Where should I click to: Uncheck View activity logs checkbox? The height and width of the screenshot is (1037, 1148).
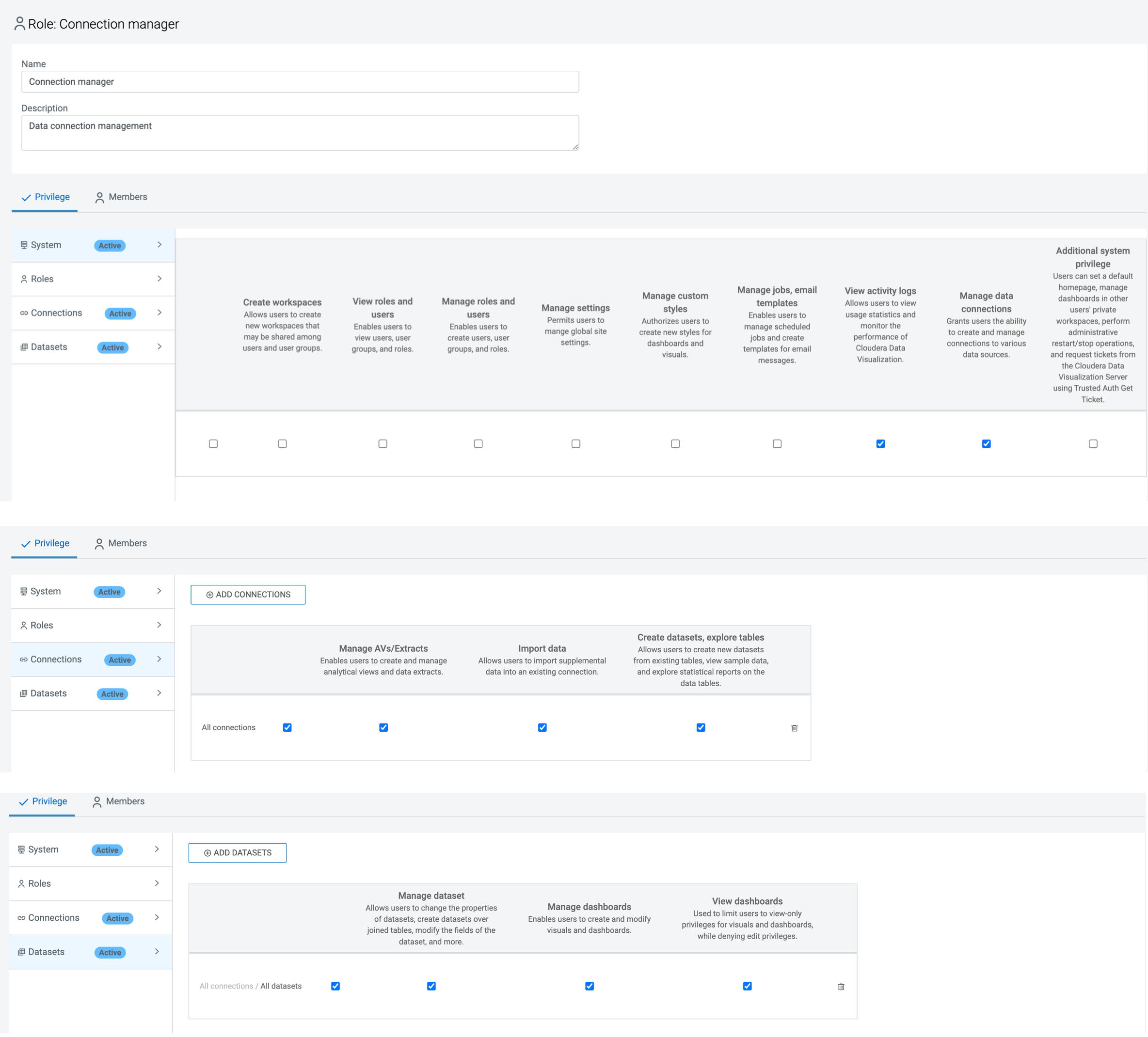pyautogui.click(x=880, y=443)
